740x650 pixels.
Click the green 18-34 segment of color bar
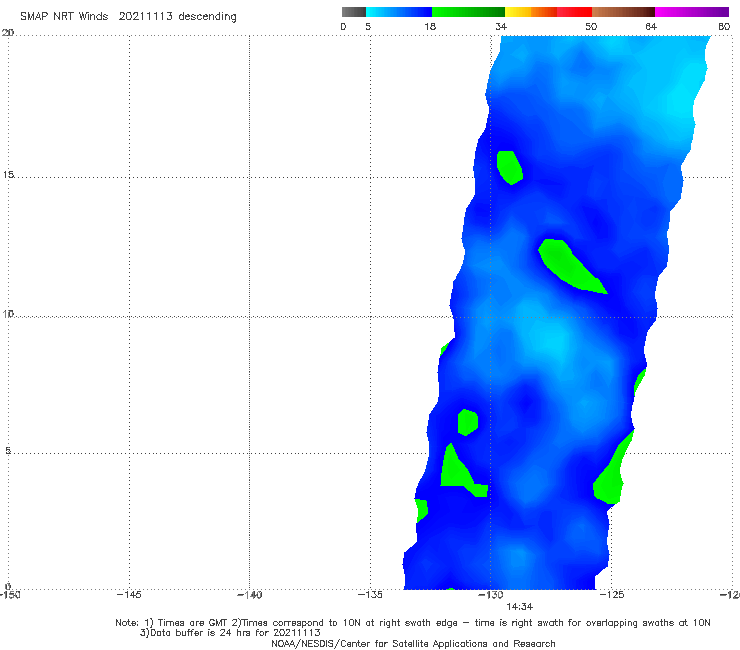468,12
